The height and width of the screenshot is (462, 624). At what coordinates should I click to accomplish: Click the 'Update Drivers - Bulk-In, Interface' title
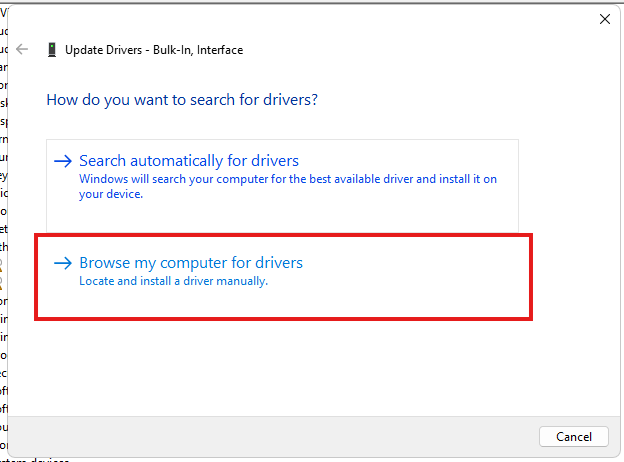point(154,50)
